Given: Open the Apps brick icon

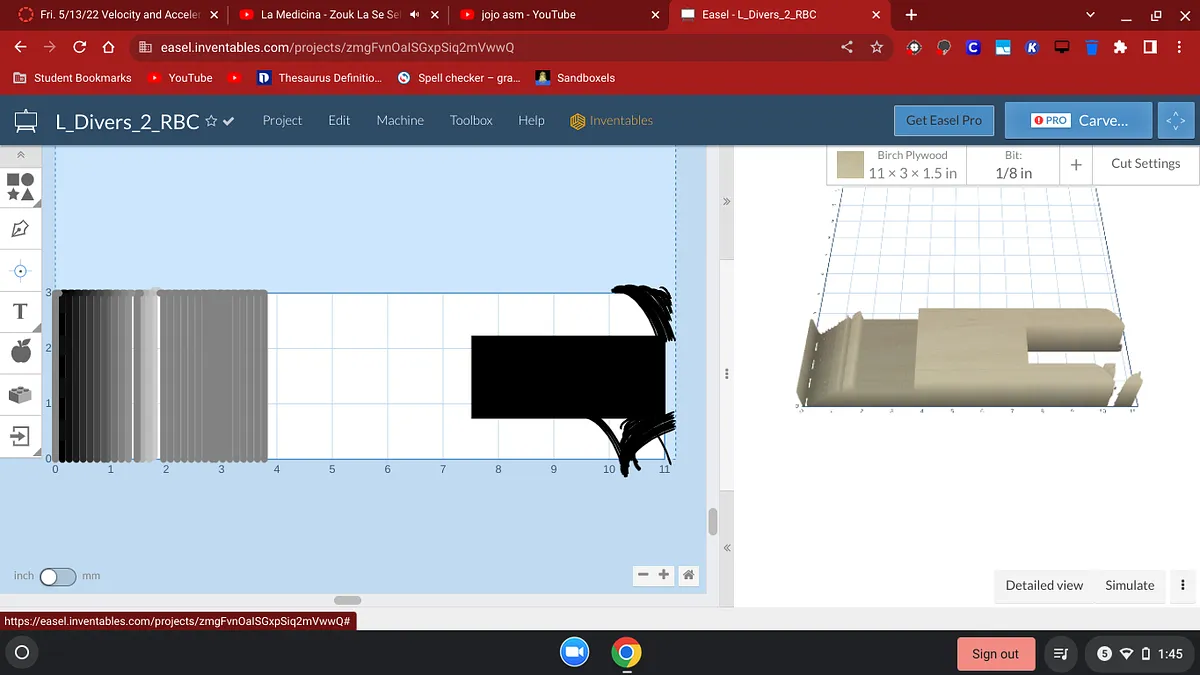Looking at the screenshot, I should (20, 395).
